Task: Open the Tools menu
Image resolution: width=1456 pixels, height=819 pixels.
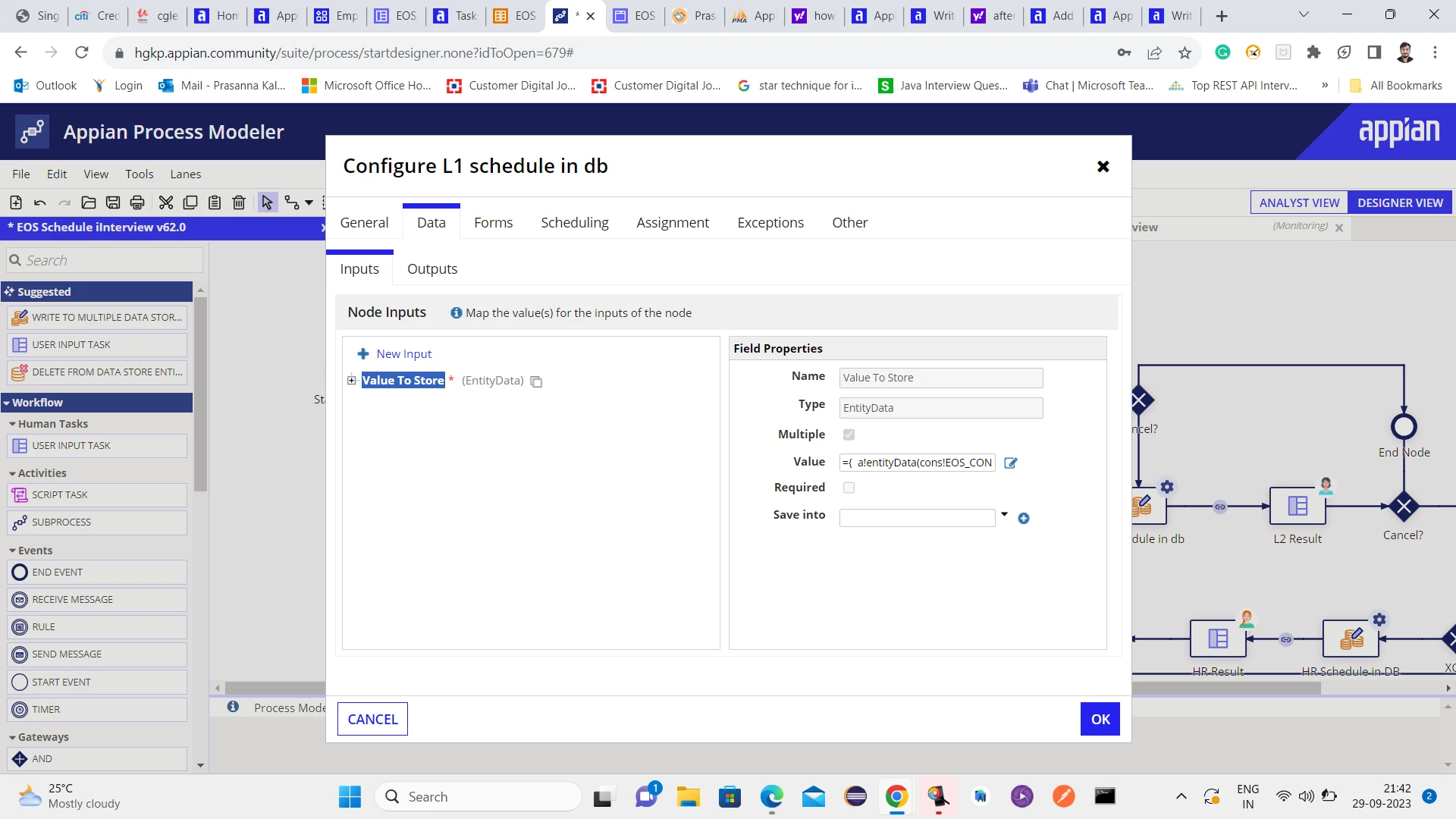Action: (x=140, y=174)
